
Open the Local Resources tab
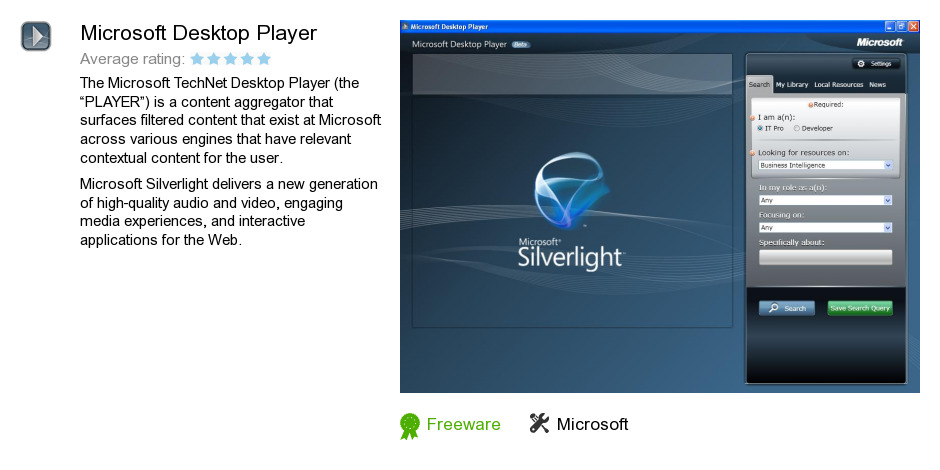point(839,85)
